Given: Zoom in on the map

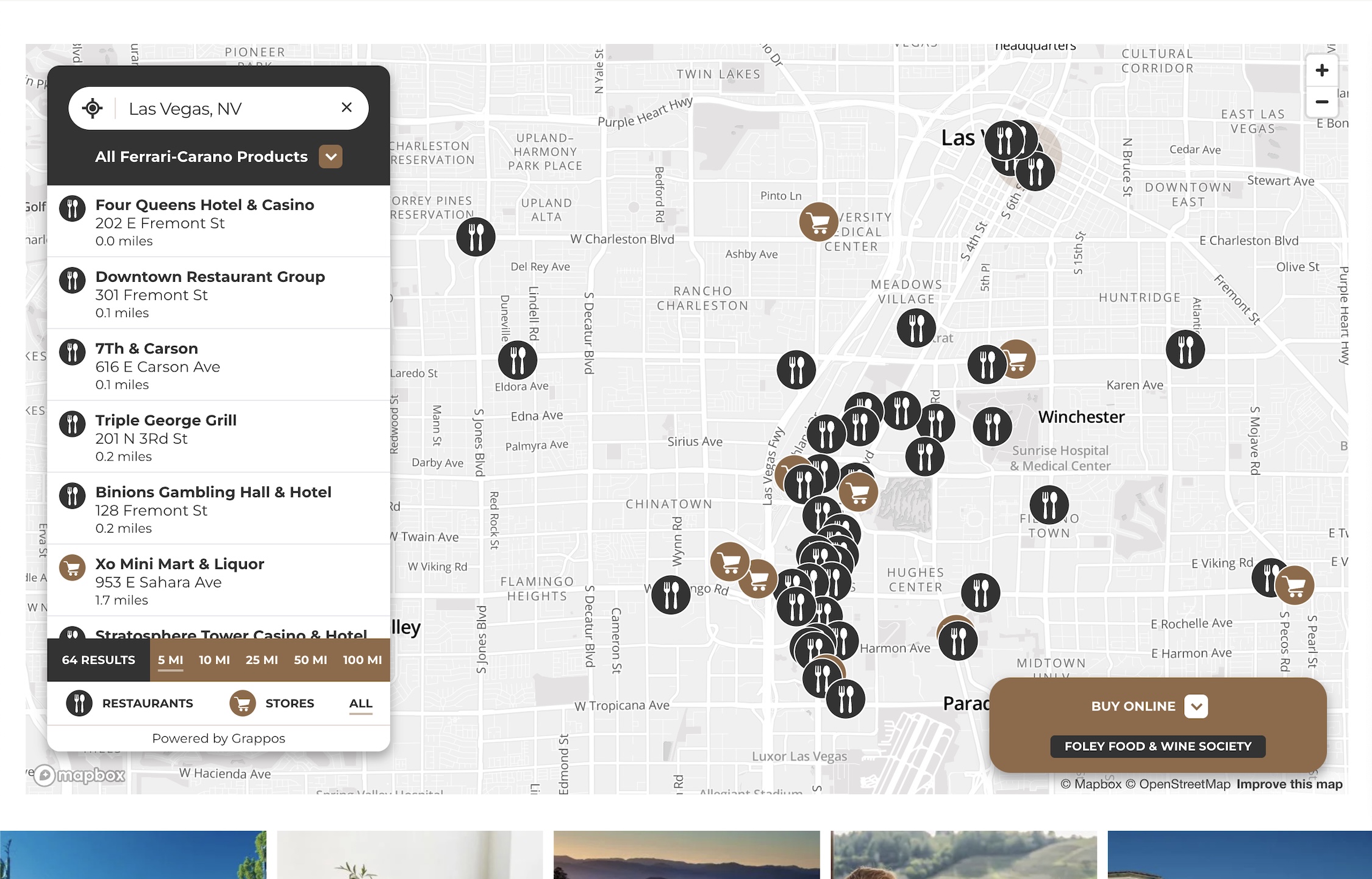Looking at the screenshot, I should click(x=1321, y=71).
